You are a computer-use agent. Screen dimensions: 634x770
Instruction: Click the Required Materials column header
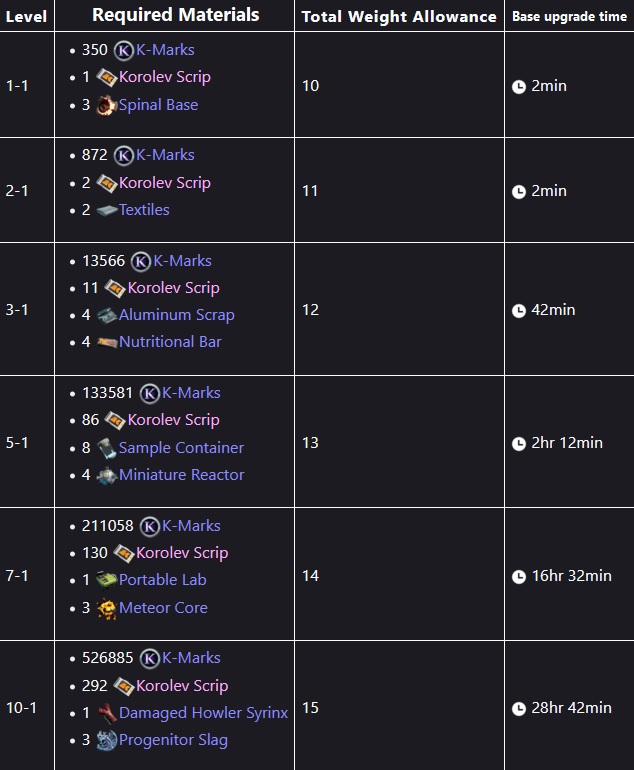[175, 15]
